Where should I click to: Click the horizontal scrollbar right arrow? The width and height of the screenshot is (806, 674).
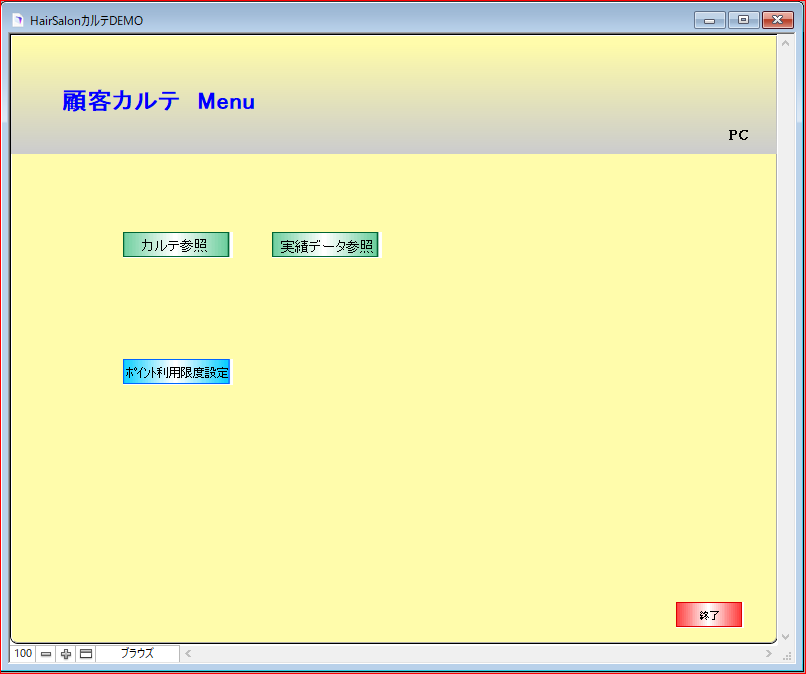pyautogui.click(x=768, y=654)
